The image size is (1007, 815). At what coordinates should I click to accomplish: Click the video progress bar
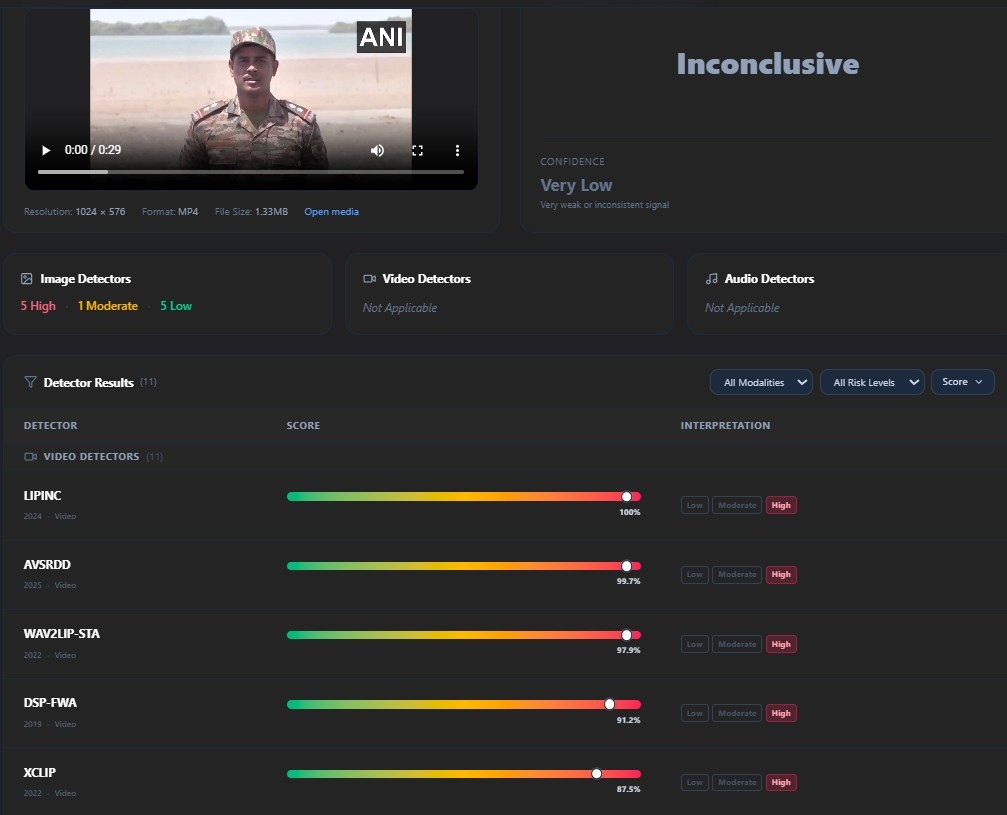(x=250, y=172)
